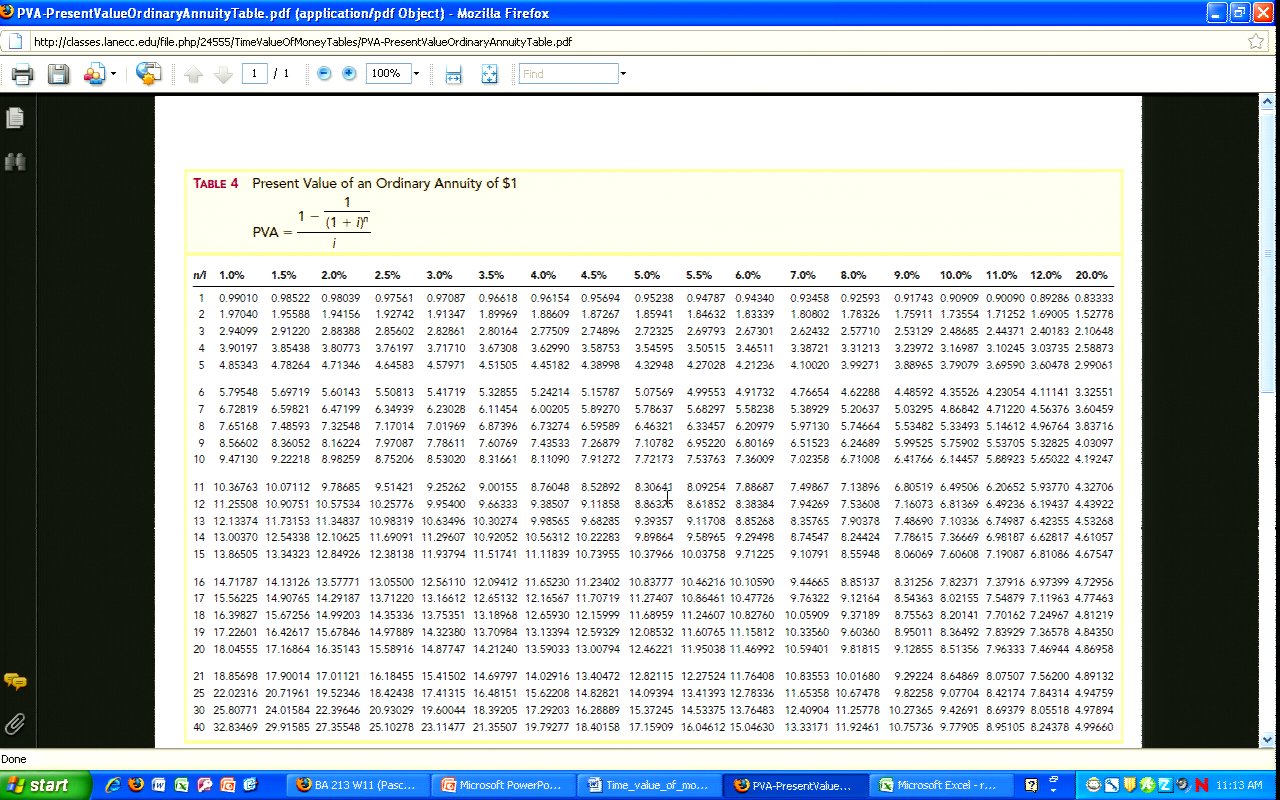The width and height of the screenshot is (1280, 800).
Task: Zoom in with the plus button
Action: pos(349,74)
